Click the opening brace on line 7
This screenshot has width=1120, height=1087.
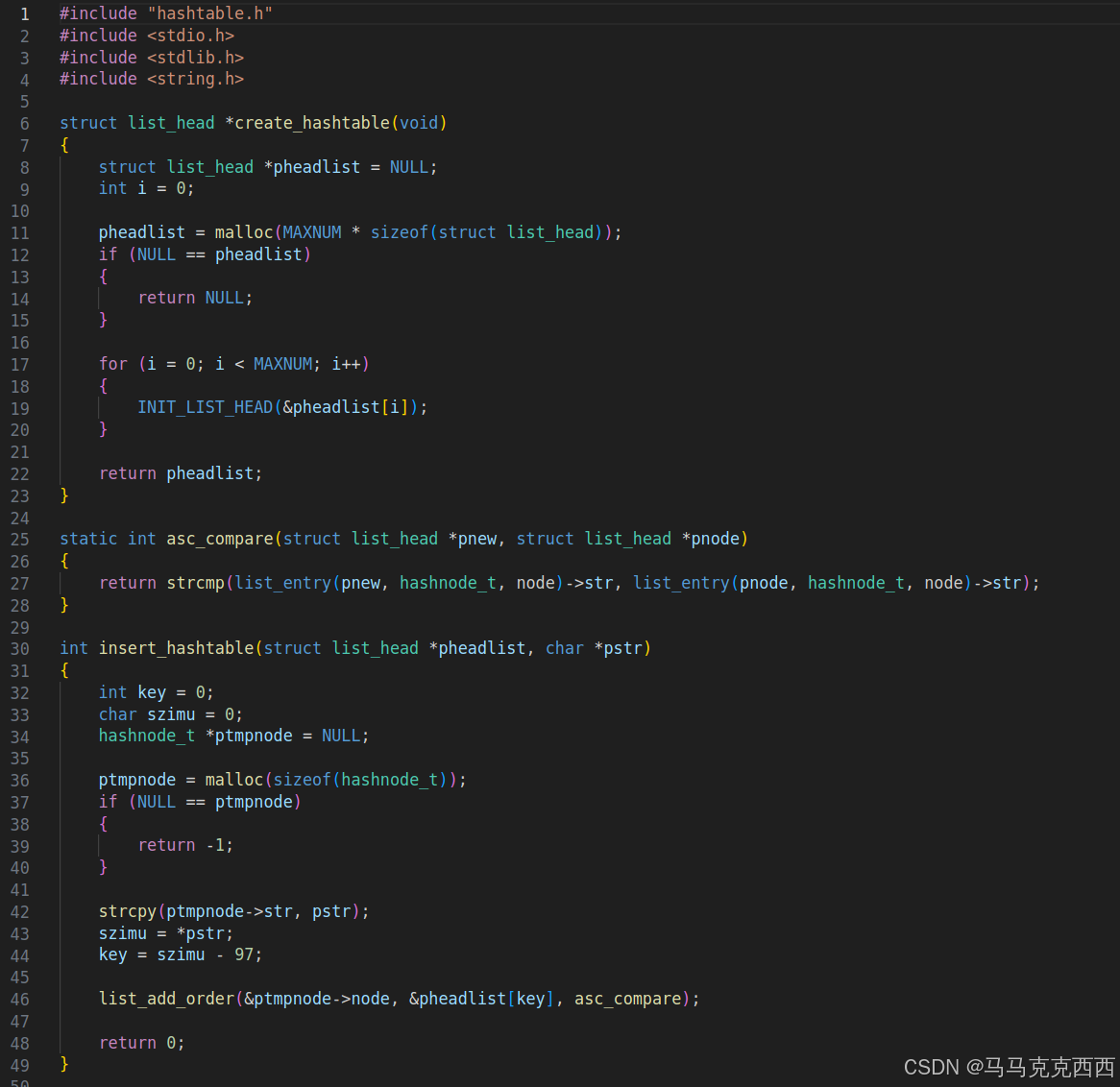[x=64, y=145]
